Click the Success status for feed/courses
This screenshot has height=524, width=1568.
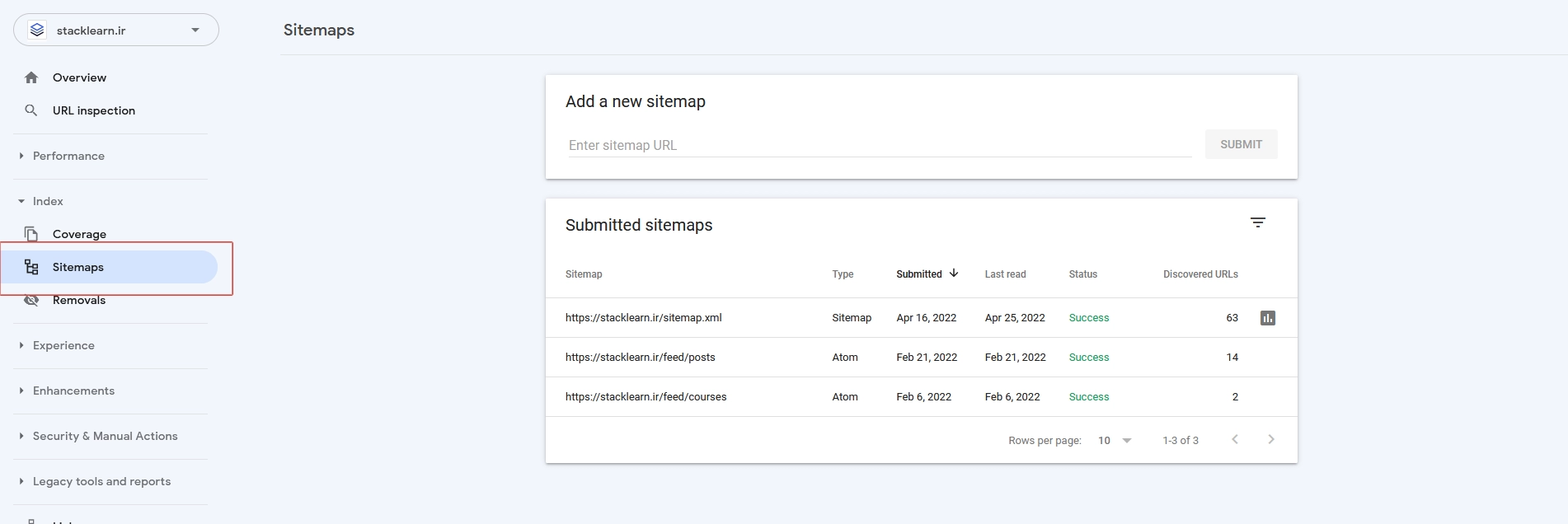pos(1089,397)
